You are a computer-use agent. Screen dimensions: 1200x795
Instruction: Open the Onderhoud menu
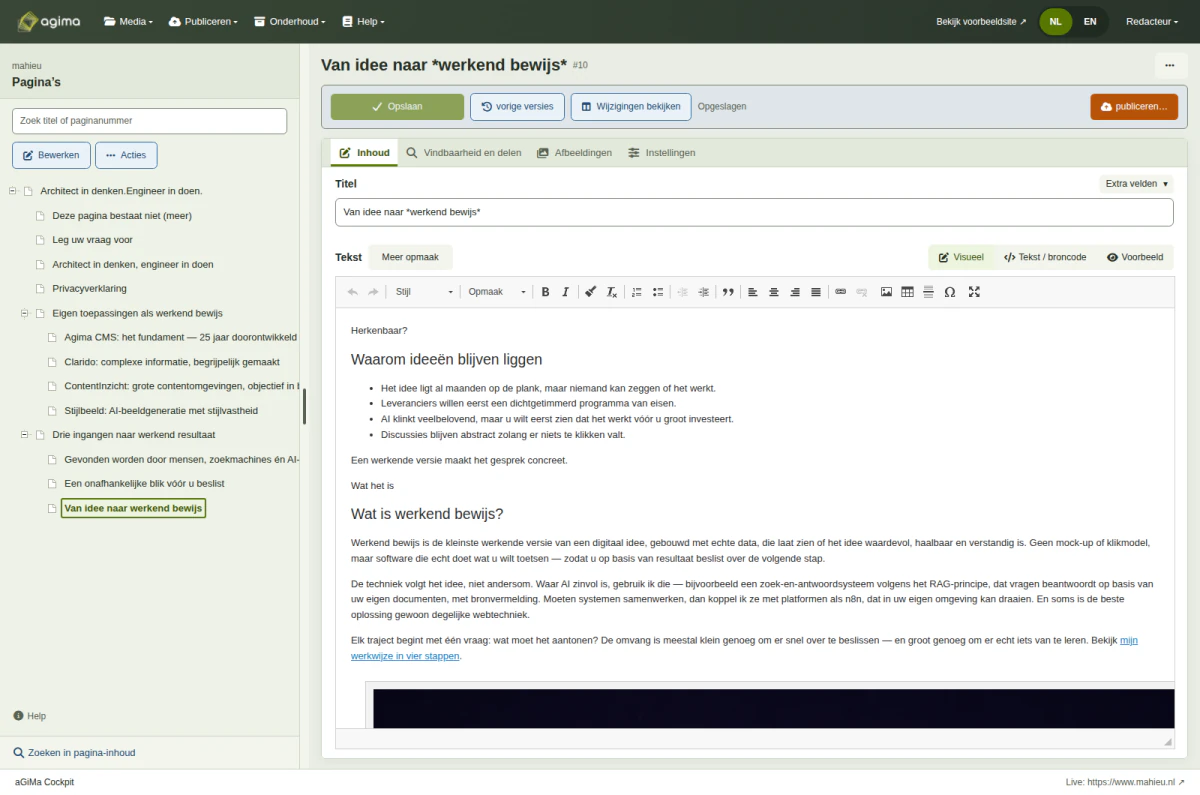292,21
